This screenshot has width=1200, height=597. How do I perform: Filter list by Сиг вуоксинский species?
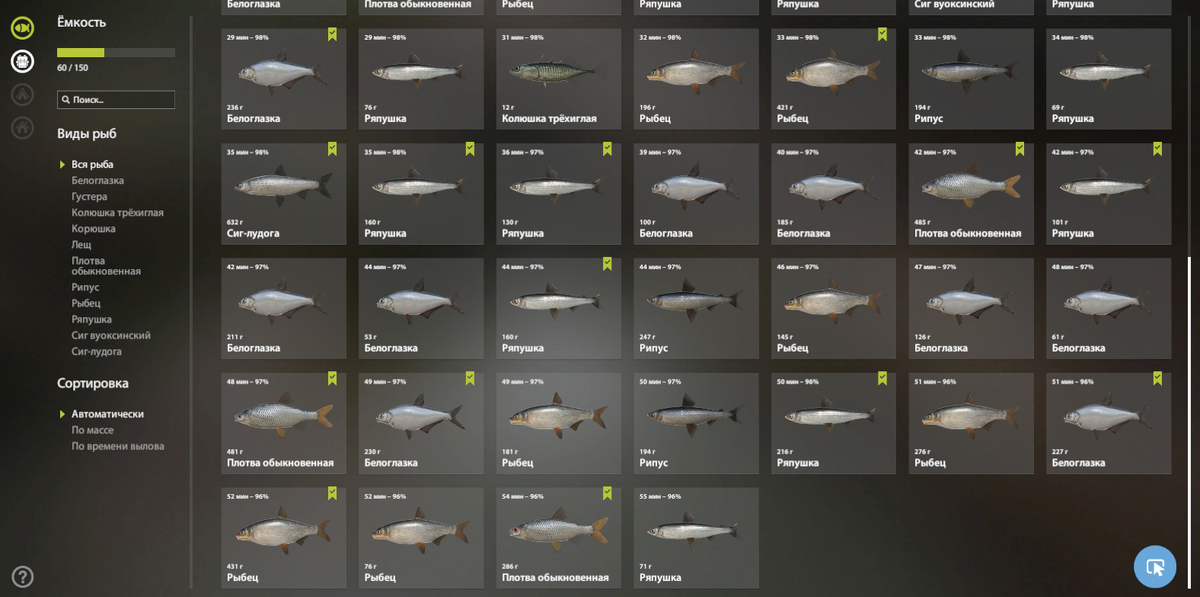point(111,336)
